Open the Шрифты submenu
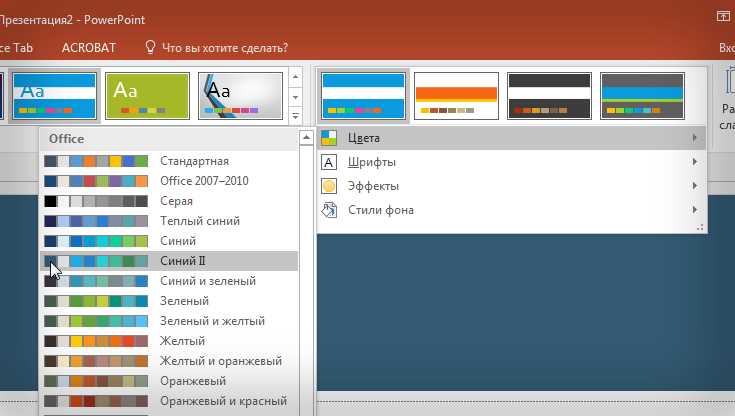This screenshot has width=735, height=416. (x=511, y=162)
